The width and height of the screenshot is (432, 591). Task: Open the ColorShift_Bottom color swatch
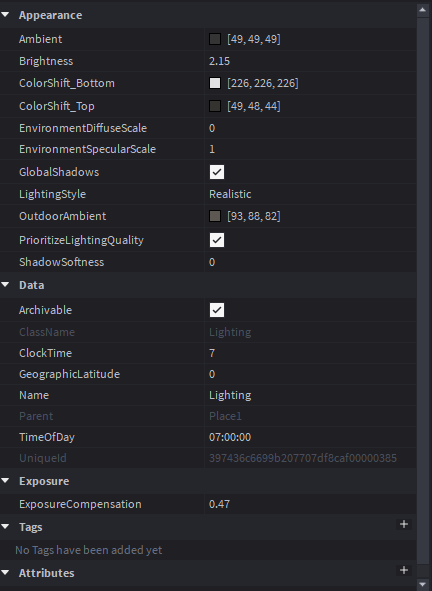pyautogui.click(x=215, y=83)
